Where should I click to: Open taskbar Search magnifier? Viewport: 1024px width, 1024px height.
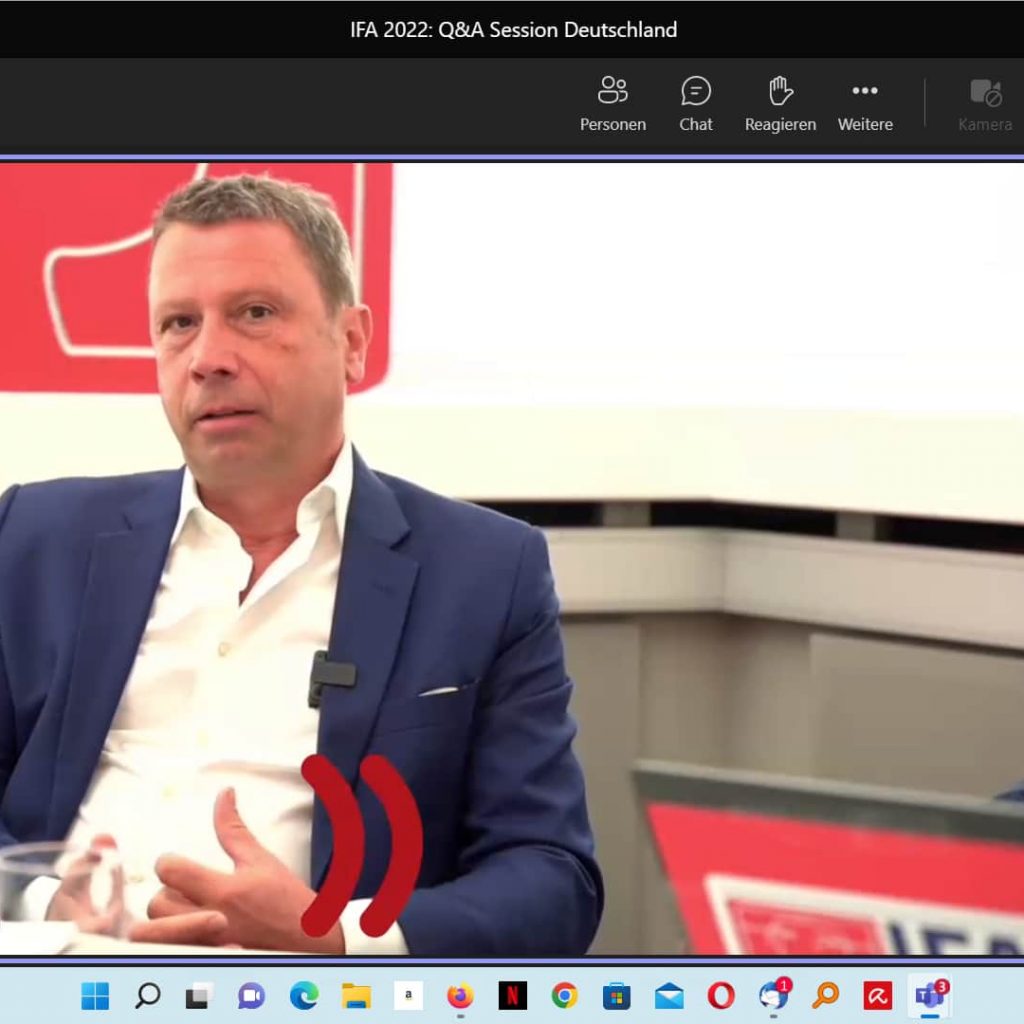point(148,995)
